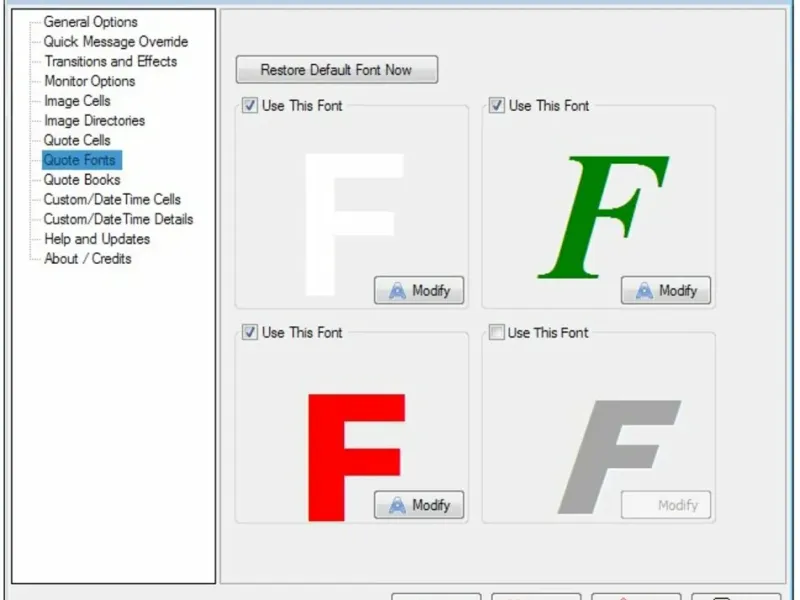Viewport: 800px width, 600px height.
Task: Enable Use This Font for gray font
Action: pyautogui.click(x=496, y=332)
